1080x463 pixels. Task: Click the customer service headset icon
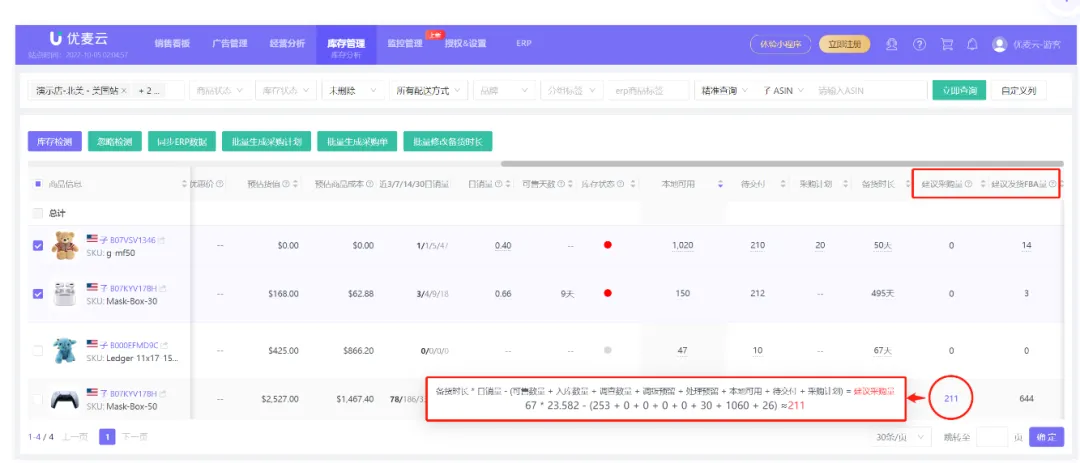coord(892,45)
